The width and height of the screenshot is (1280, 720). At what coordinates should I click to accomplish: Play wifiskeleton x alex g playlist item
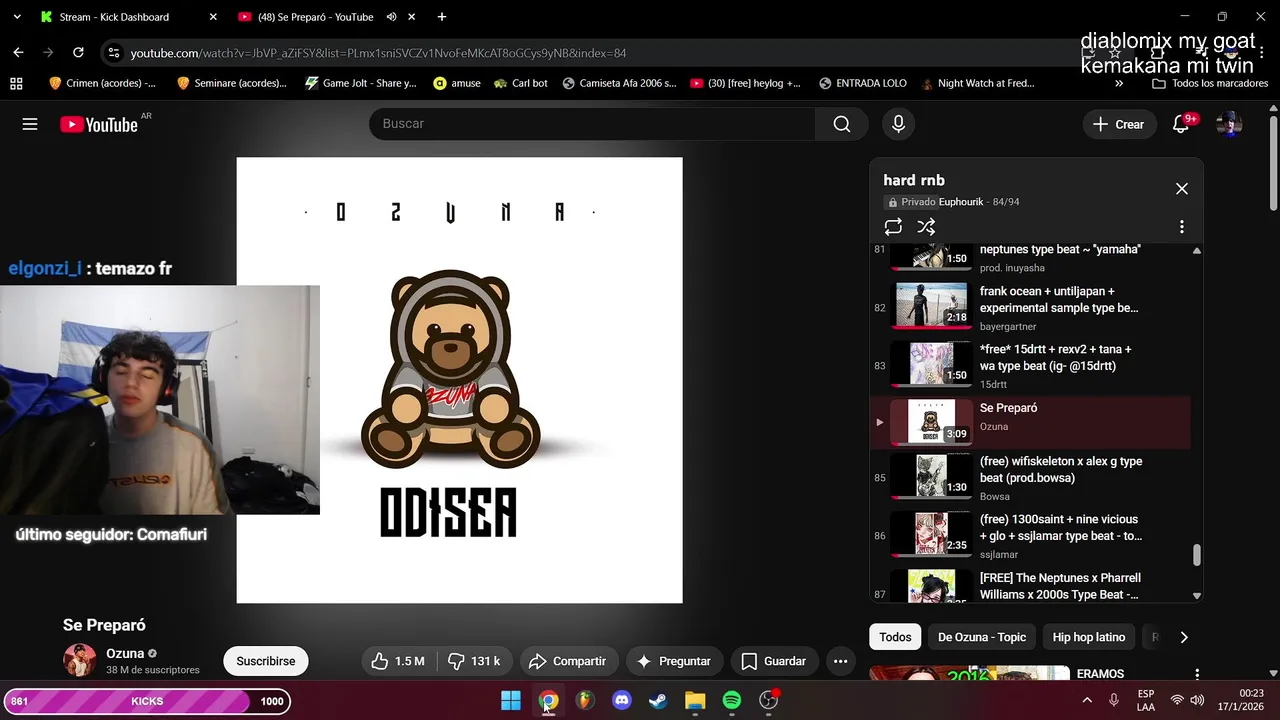(1030, 478)
